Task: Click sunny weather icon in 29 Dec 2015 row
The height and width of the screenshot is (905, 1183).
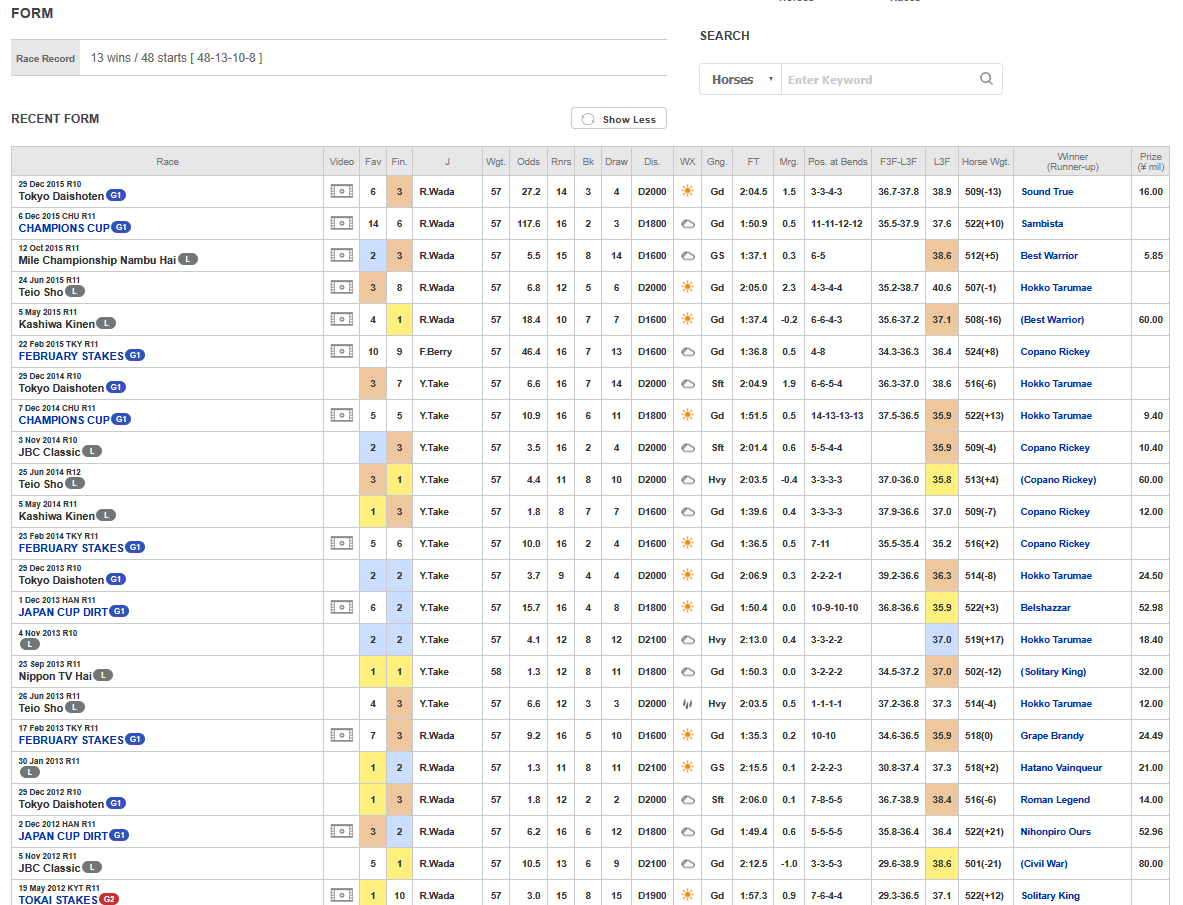Action: (x=687, y=192)
